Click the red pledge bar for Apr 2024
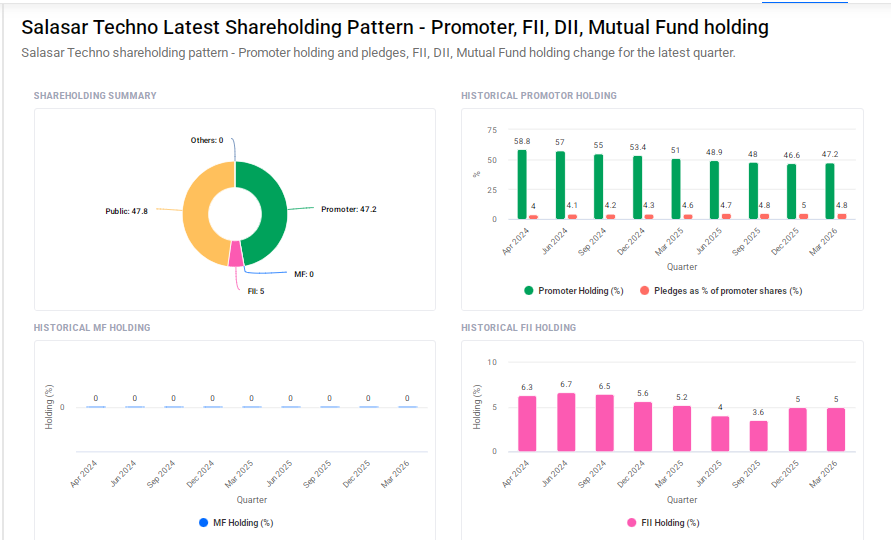The image size is (891, 540). [x=533, y=217]
